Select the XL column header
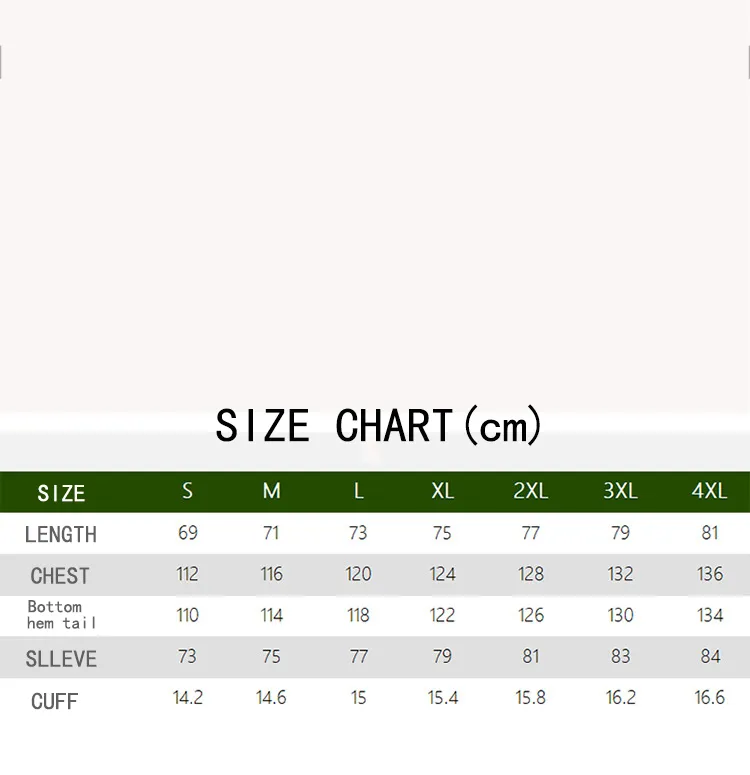The width and height of the screenshot is (750, 775). [x=442, y=491]
